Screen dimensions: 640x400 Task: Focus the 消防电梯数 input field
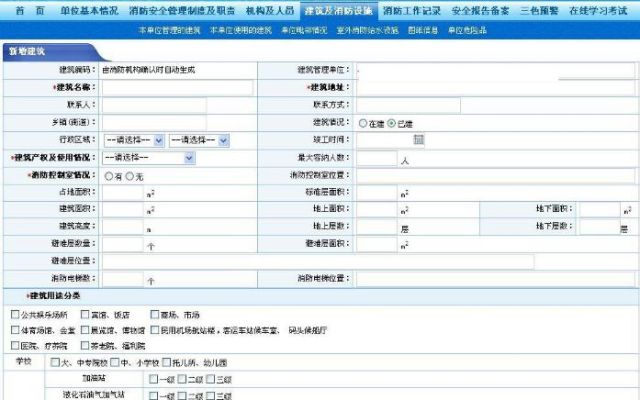pos(123,279)
